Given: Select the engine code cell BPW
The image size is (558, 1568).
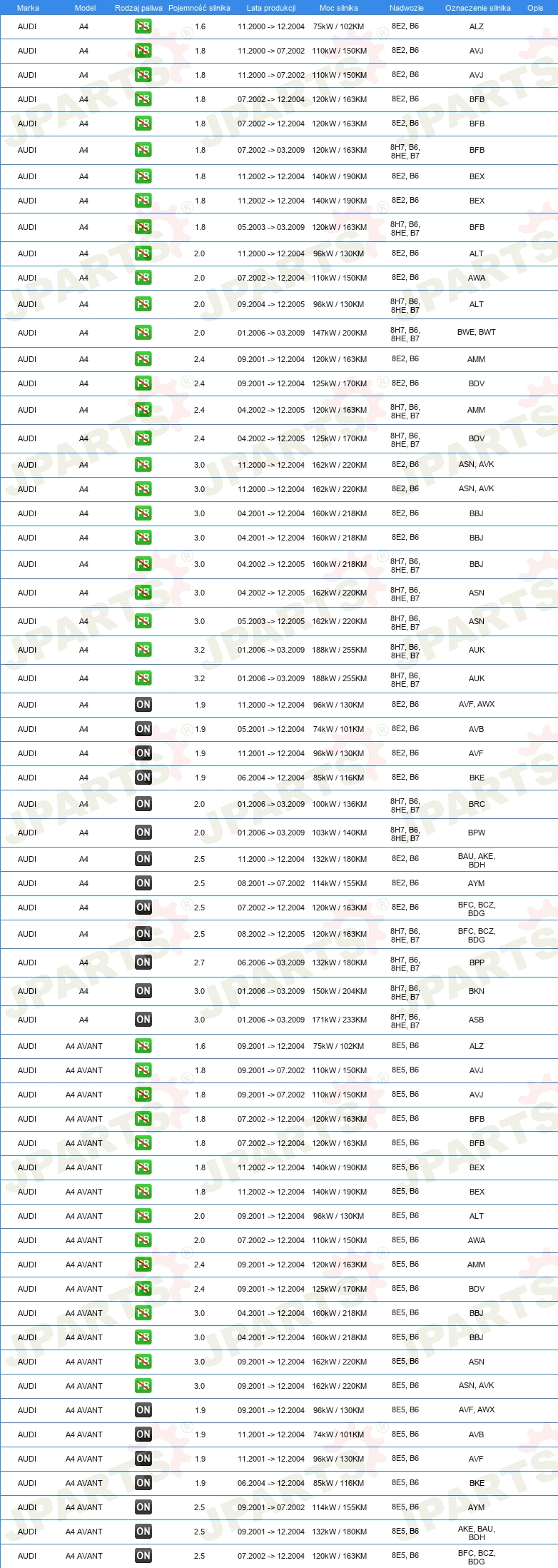Looking at the screenshot, I should 477,833.
